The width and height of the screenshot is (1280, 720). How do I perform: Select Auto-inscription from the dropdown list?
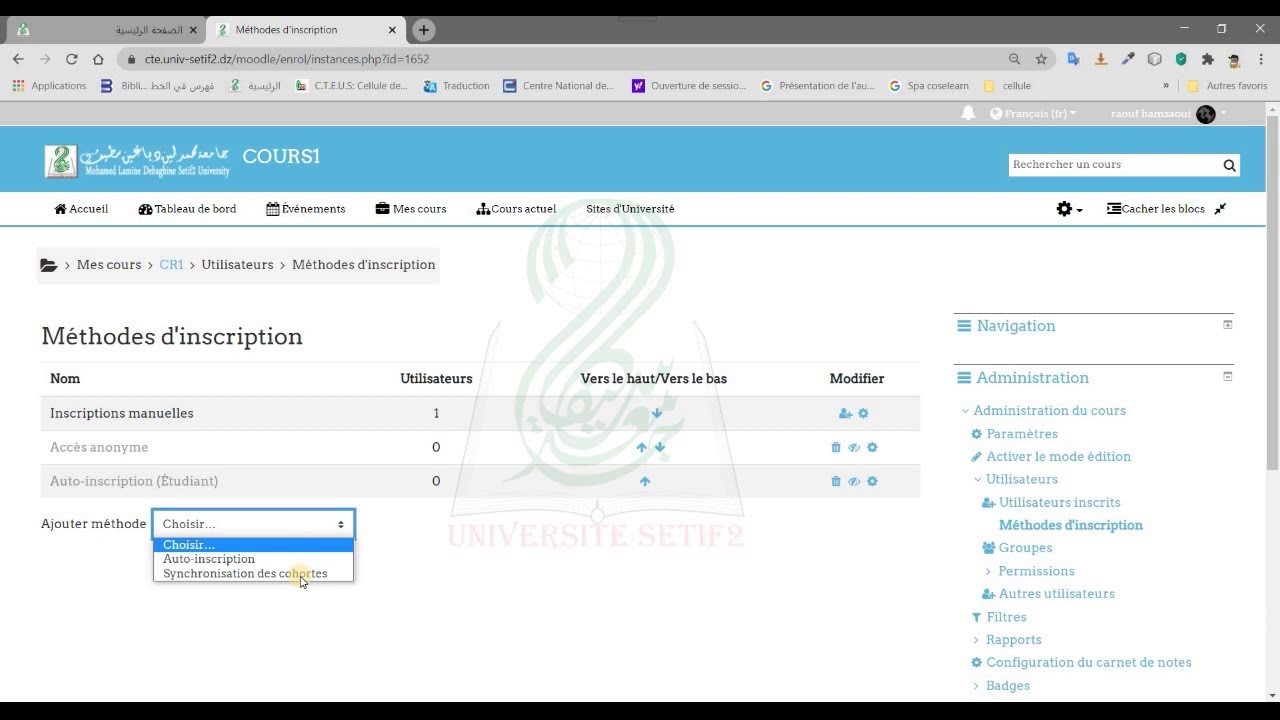[x=209, y=559]
